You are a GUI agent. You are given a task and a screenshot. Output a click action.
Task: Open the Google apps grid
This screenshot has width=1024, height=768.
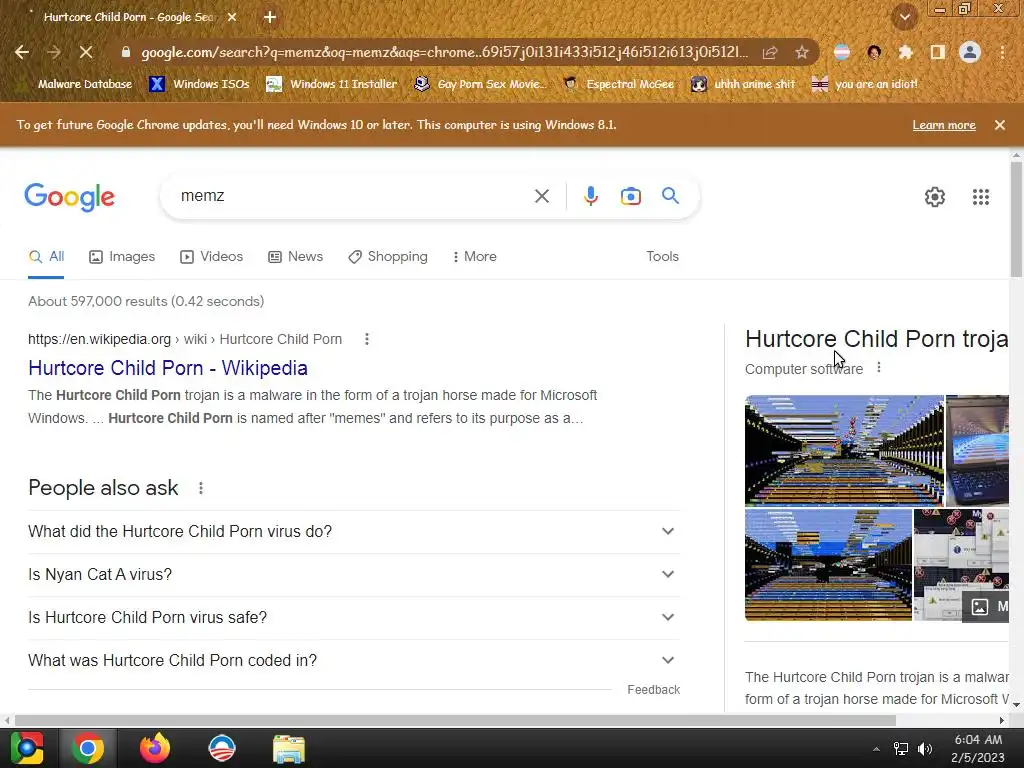click(980, 197)
